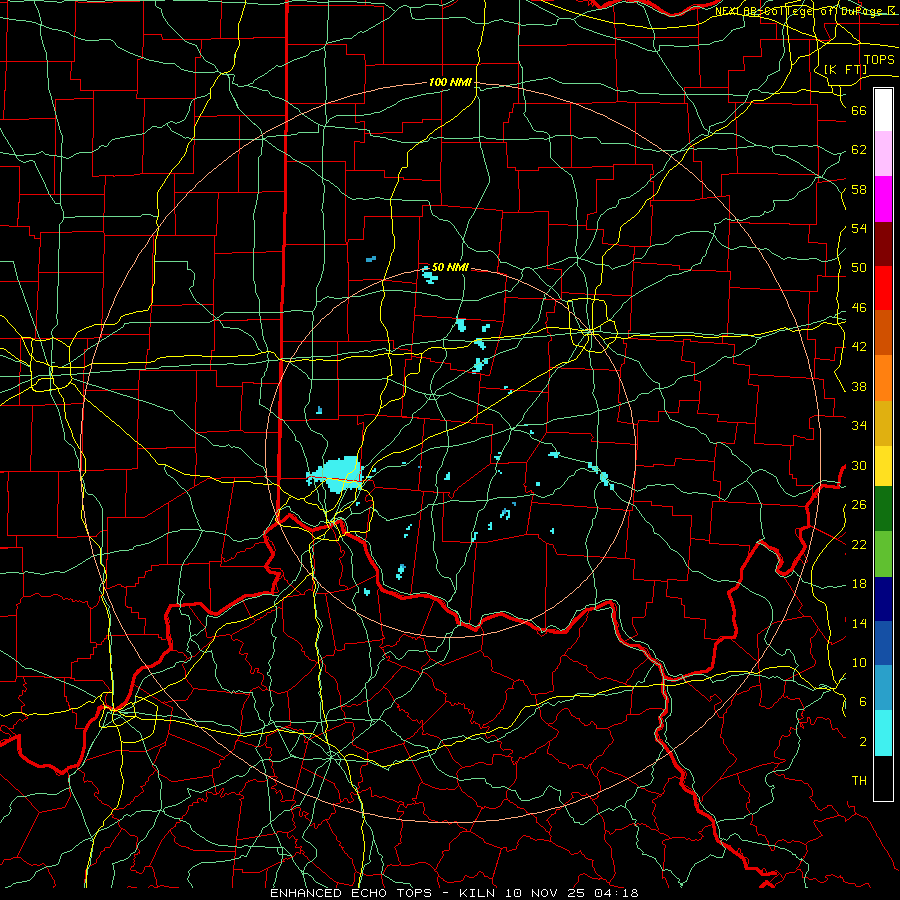Click the navy 14-18 kft legend swatch
The image size is (900, 900).
click(883, 599)
